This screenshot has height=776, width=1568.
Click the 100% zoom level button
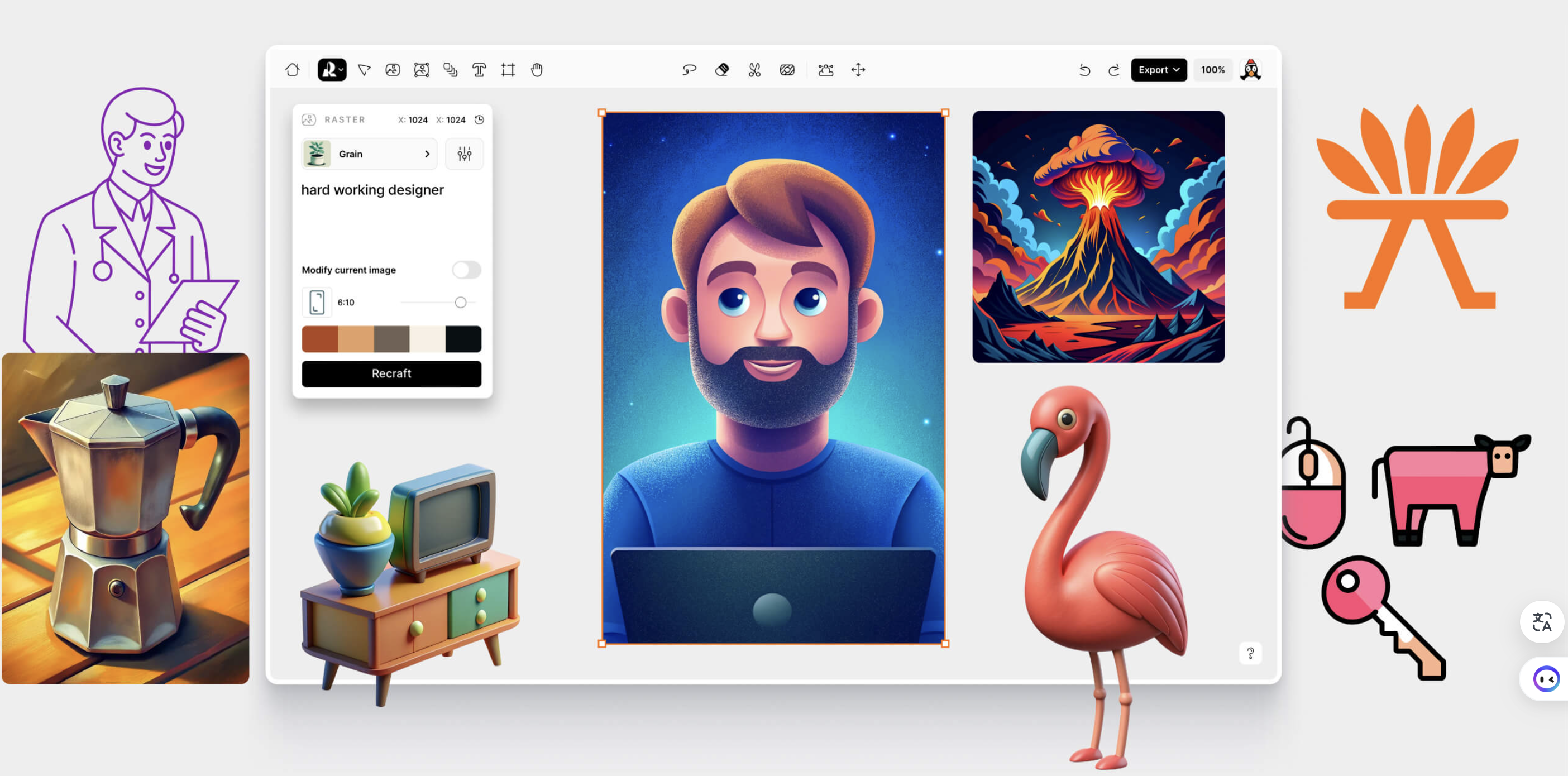1212,70
